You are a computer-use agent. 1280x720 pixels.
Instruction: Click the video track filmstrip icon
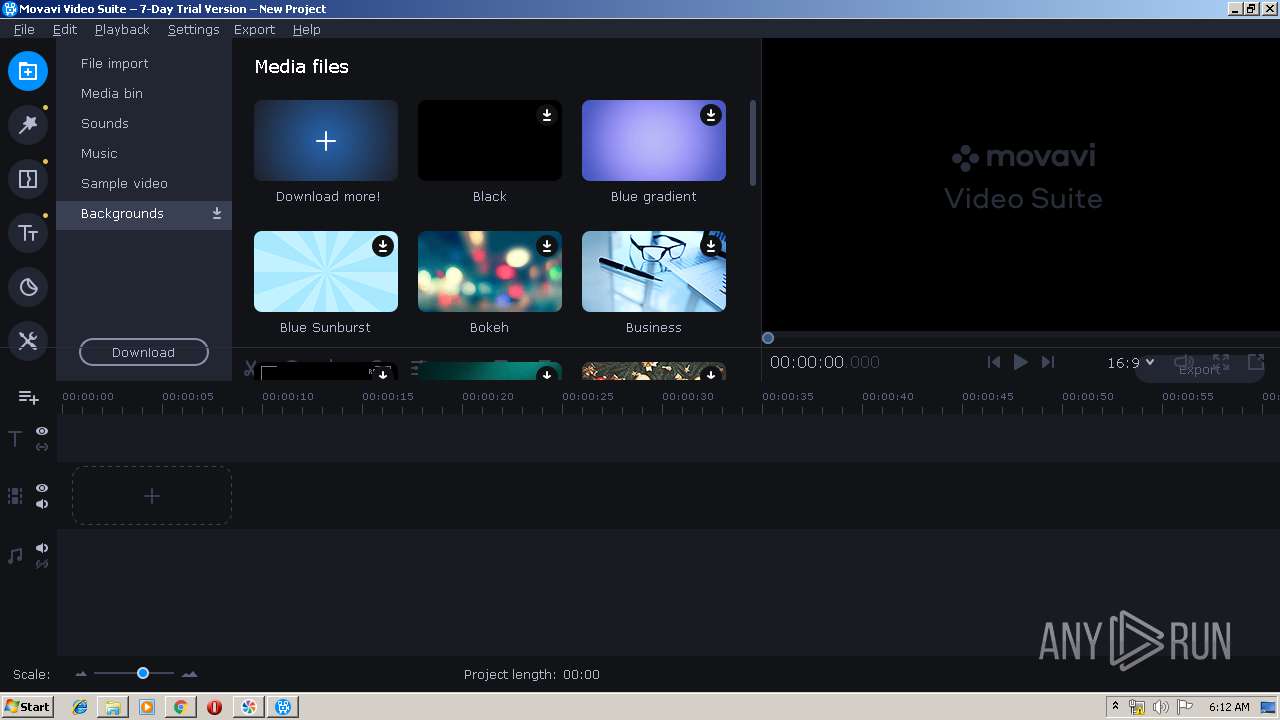(x=15, y=496)
